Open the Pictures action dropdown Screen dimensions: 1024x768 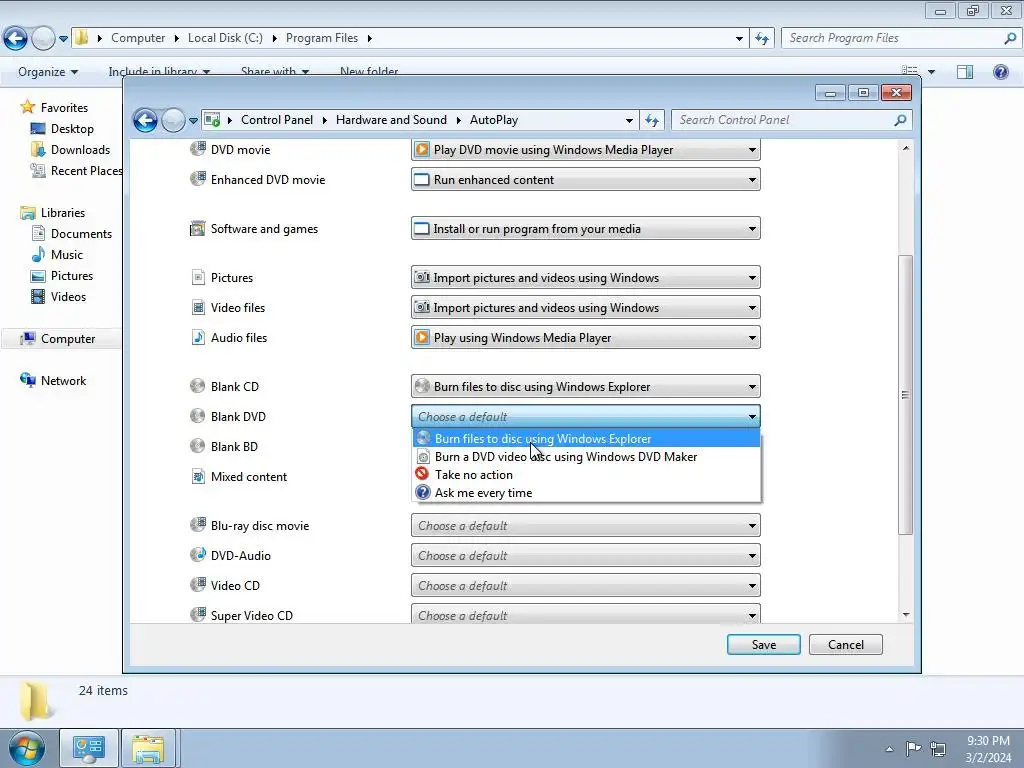pyautogui.click(x=585, y=278)
